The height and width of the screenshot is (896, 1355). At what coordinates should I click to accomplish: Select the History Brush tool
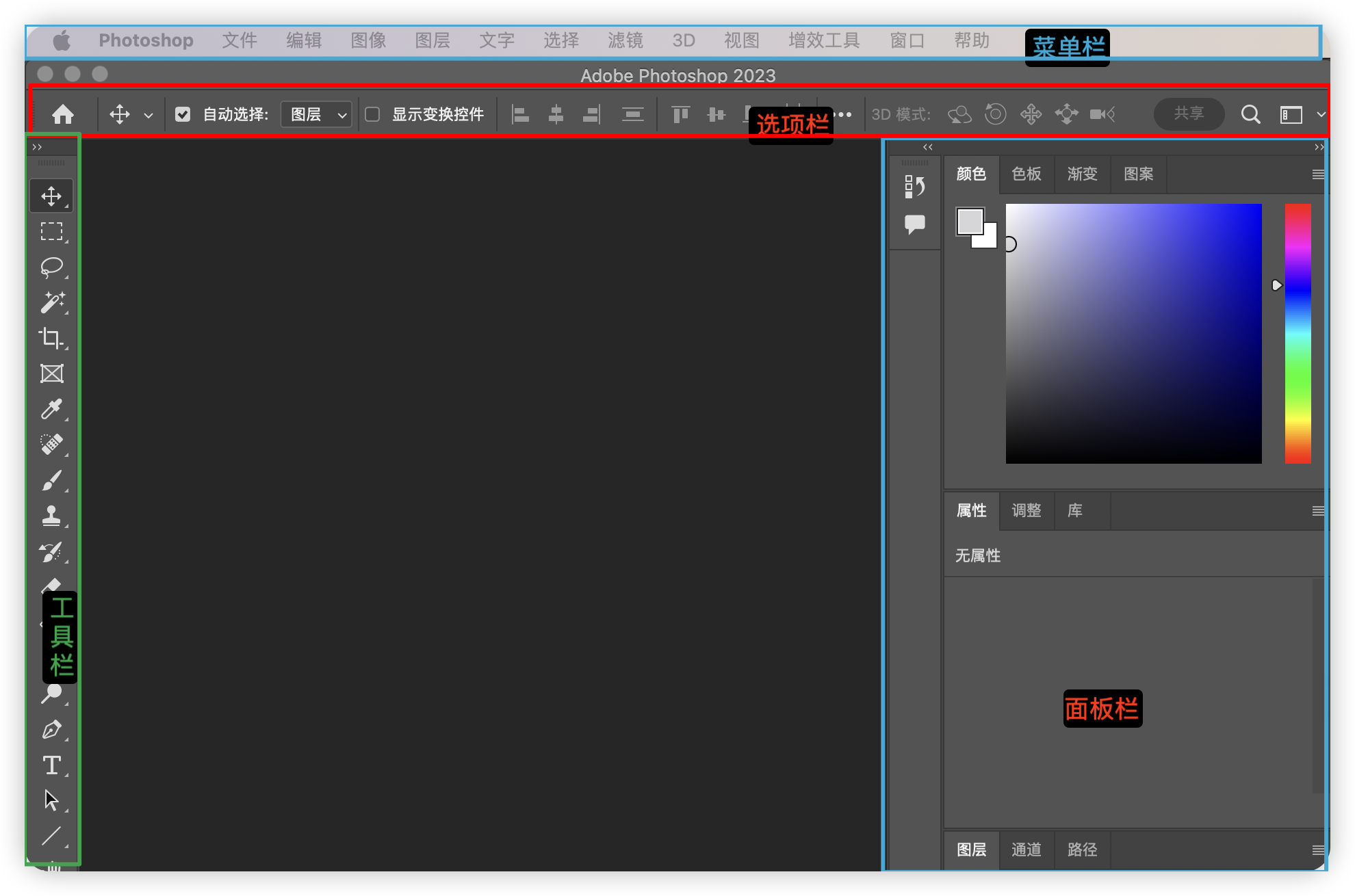[x=51, y=551]
